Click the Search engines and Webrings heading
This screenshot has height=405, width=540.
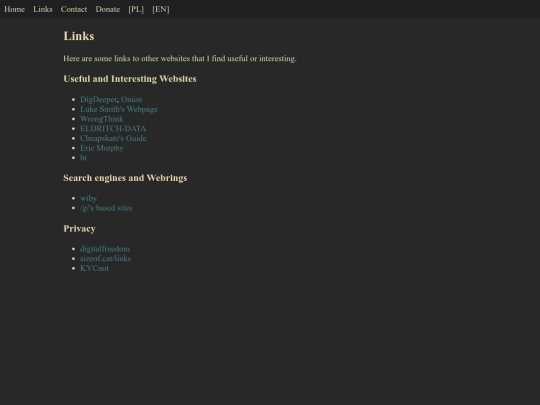coord(125,178)
